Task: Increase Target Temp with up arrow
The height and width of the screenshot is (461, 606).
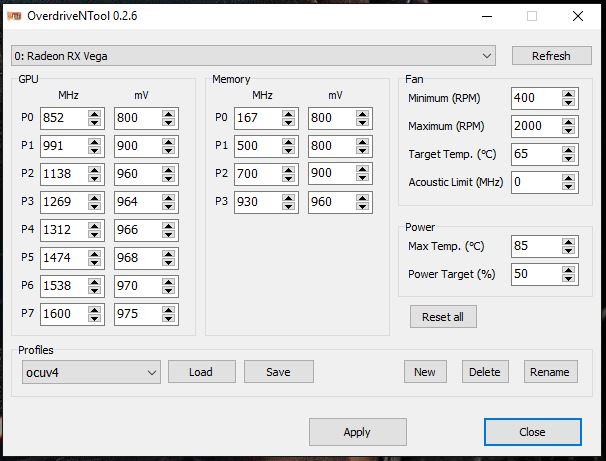Action: click(x=569, y=150)
